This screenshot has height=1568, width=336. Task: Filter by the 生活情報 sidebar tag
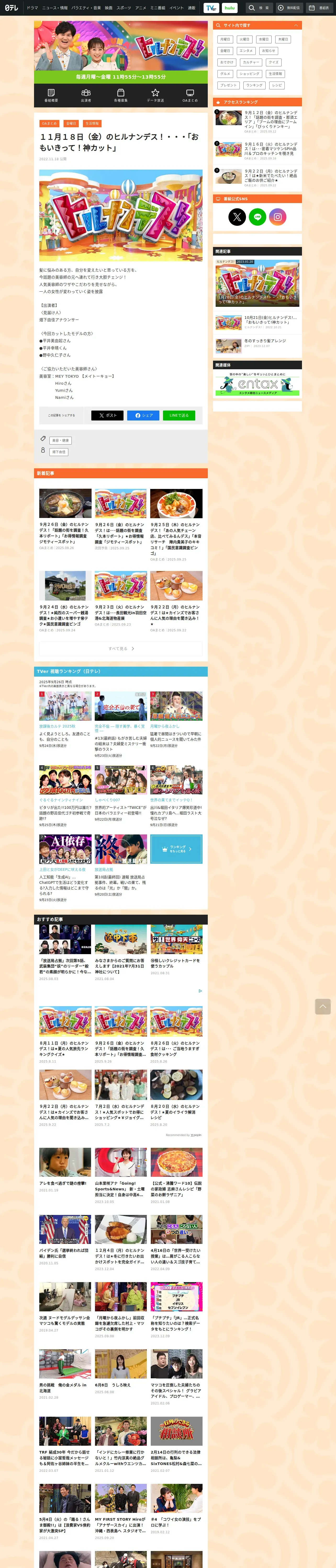click(x=275, y=74)
